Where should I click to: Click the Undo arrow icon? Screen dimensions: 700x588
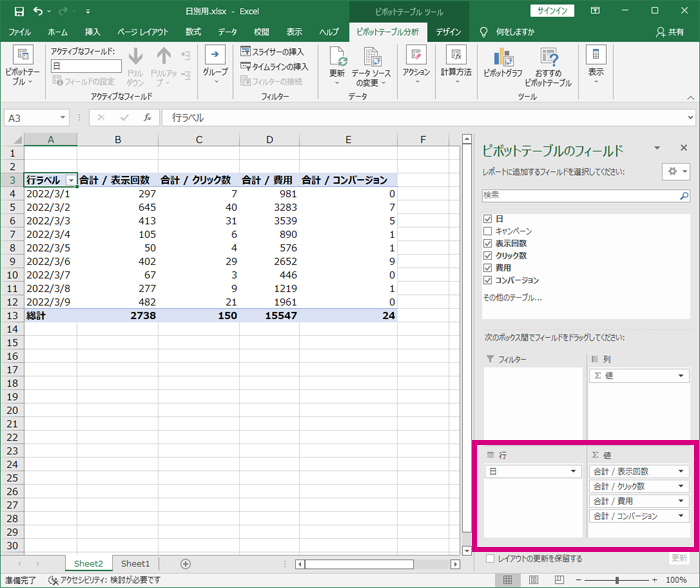click(38, 11)
